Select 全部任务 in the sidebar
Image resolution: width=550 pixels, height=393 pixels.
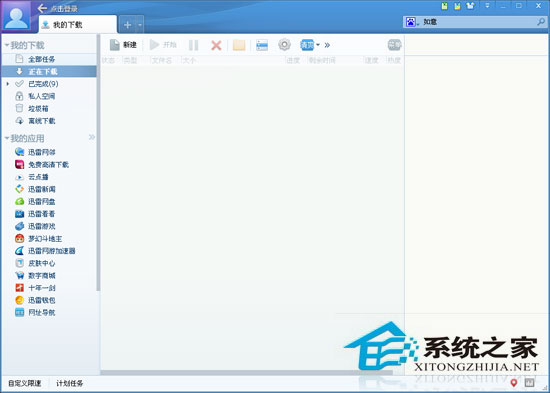click(49, 59)
